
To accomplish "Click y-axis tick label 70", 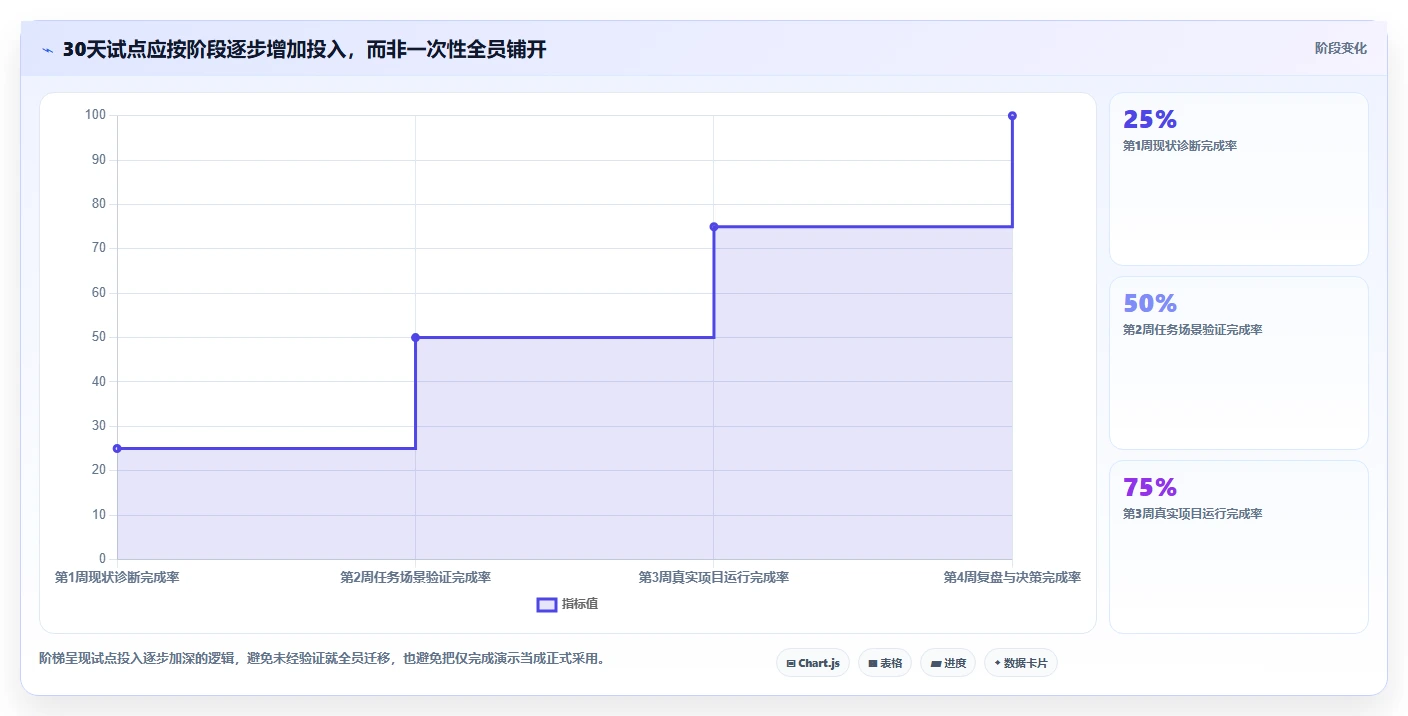I will (x=99, y=248).
